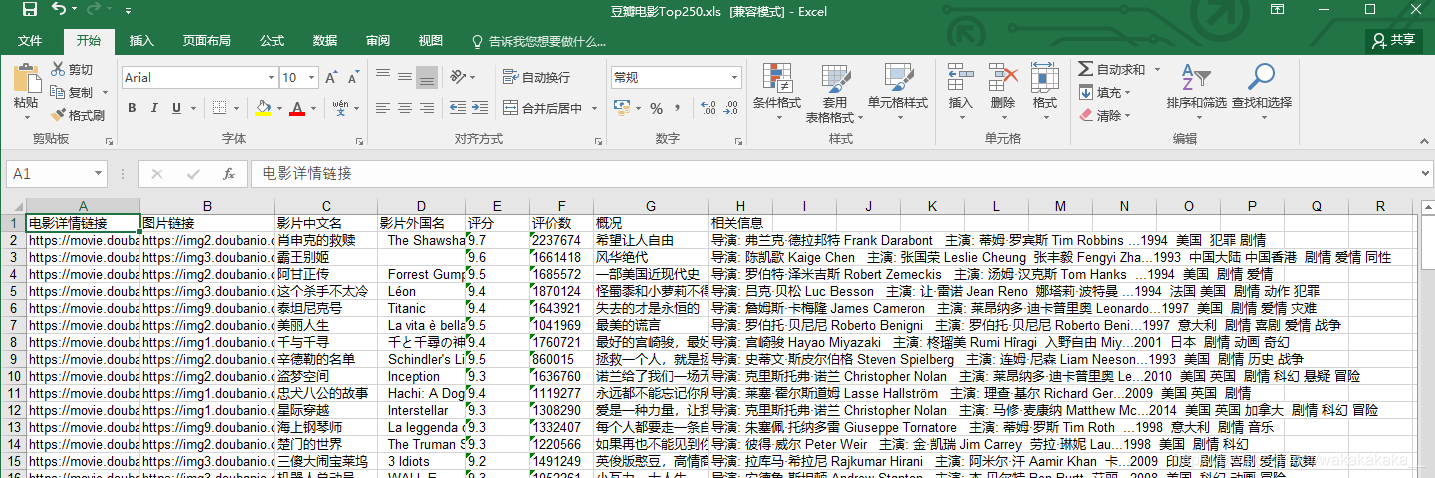Screen dimensions: 1435x478
Task: Click Merge and Center (合并后居中) button
Action: 543,108
